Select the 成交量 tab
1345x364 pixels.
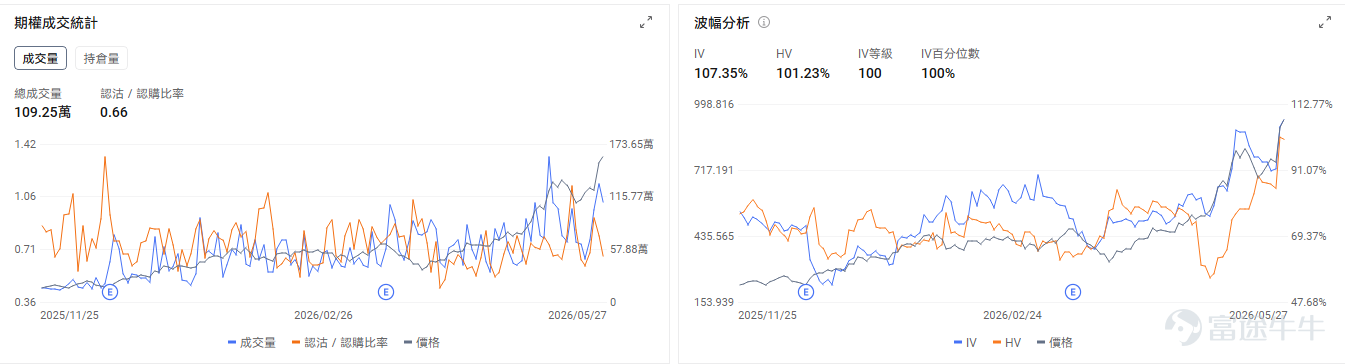pos(41,58)
